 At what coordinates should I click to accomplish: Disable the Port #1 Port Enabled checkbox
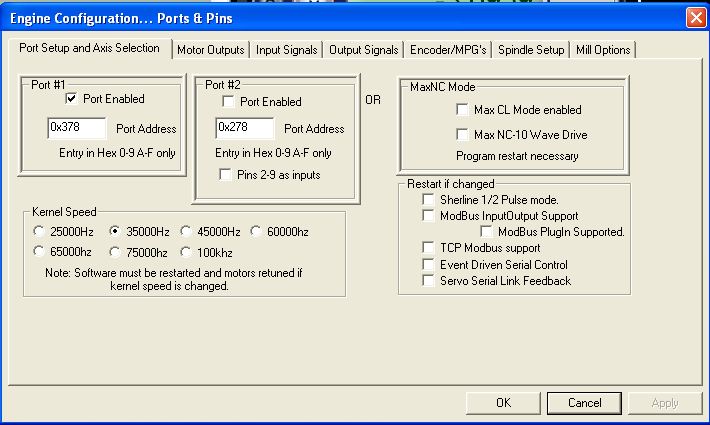pyautogui.click(x=72, y=100)
